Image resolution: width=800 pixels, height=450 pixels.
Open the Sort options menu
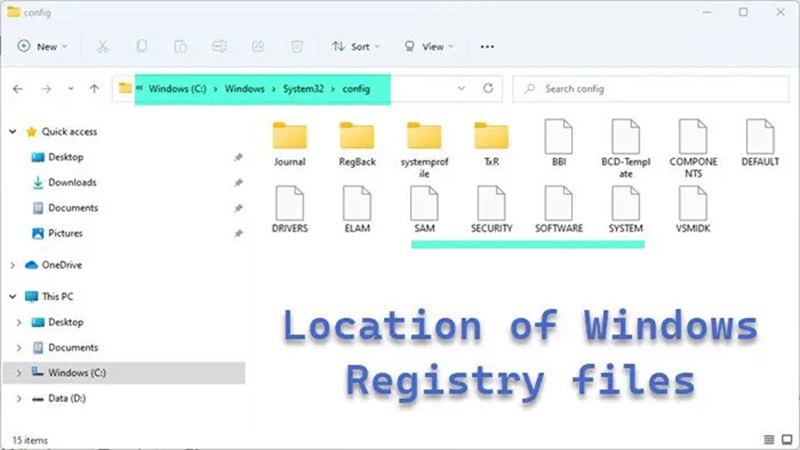click(351, 46)
